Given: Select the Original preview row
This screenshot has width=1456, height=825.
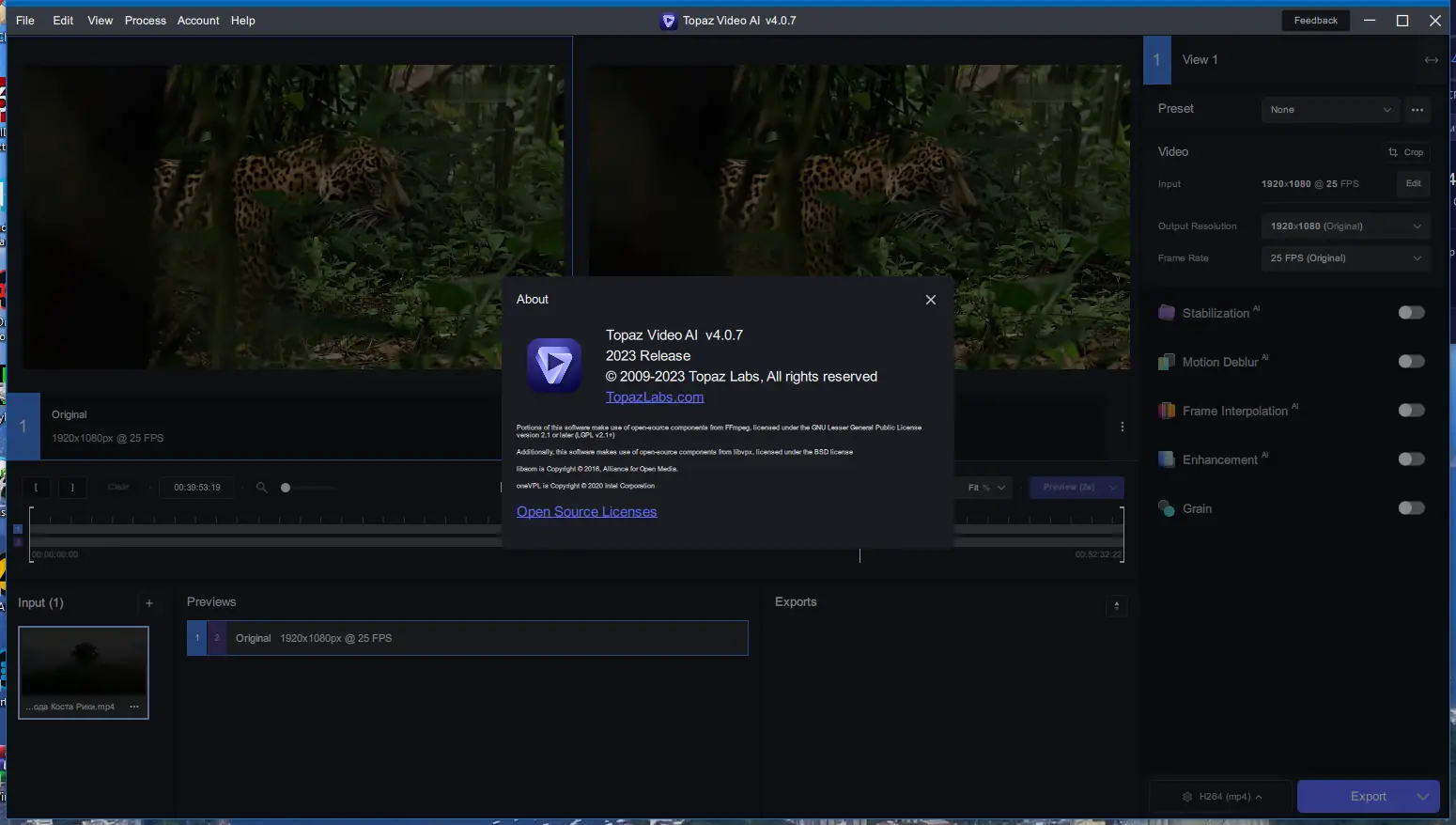Looking at the screenshot, I should click(x=468, y=638).
